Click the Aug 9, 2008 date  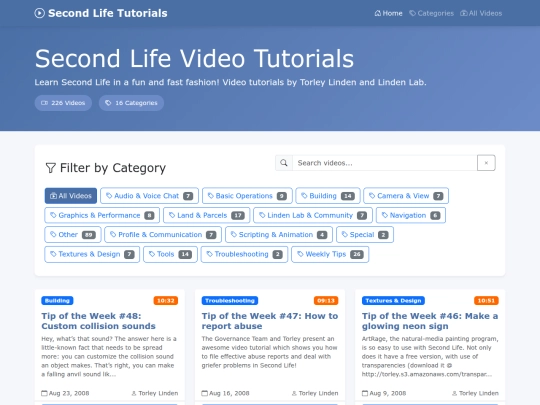pyautogui.click(x=384, y=393)
